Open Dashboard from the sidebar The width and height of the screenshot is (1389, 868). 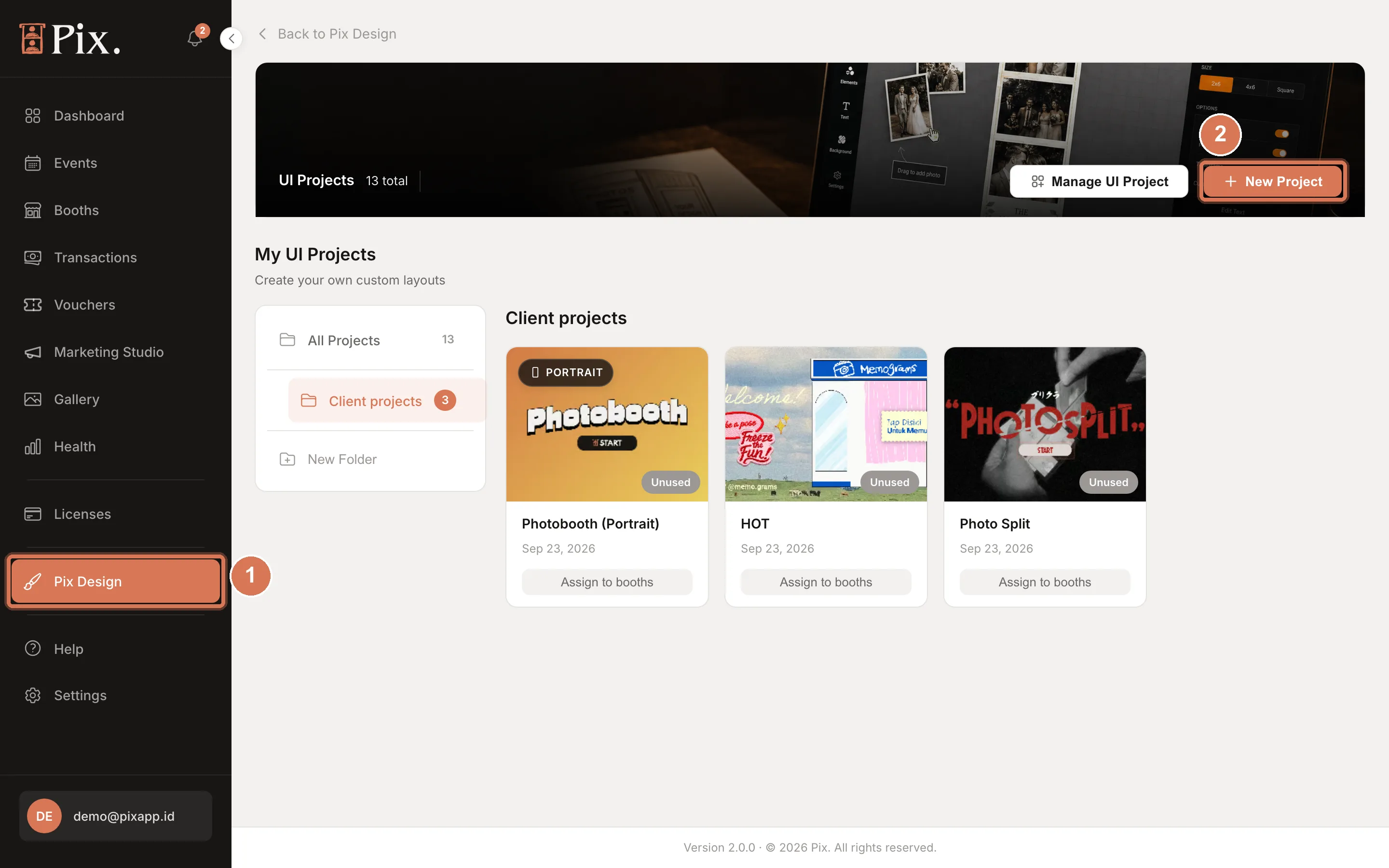tap(115, 116)
